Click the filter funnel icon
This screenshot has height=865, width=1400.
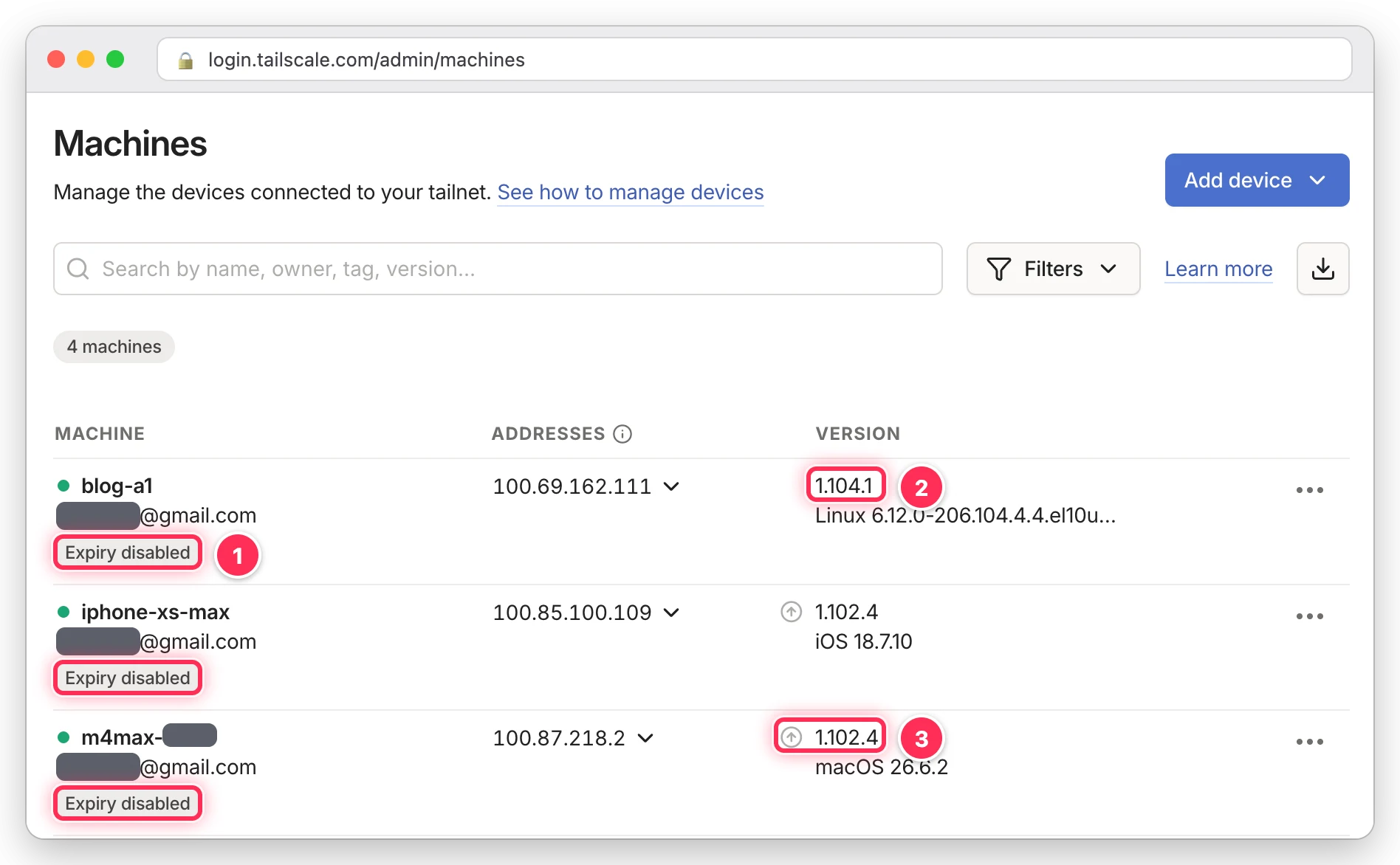point(998,269)
